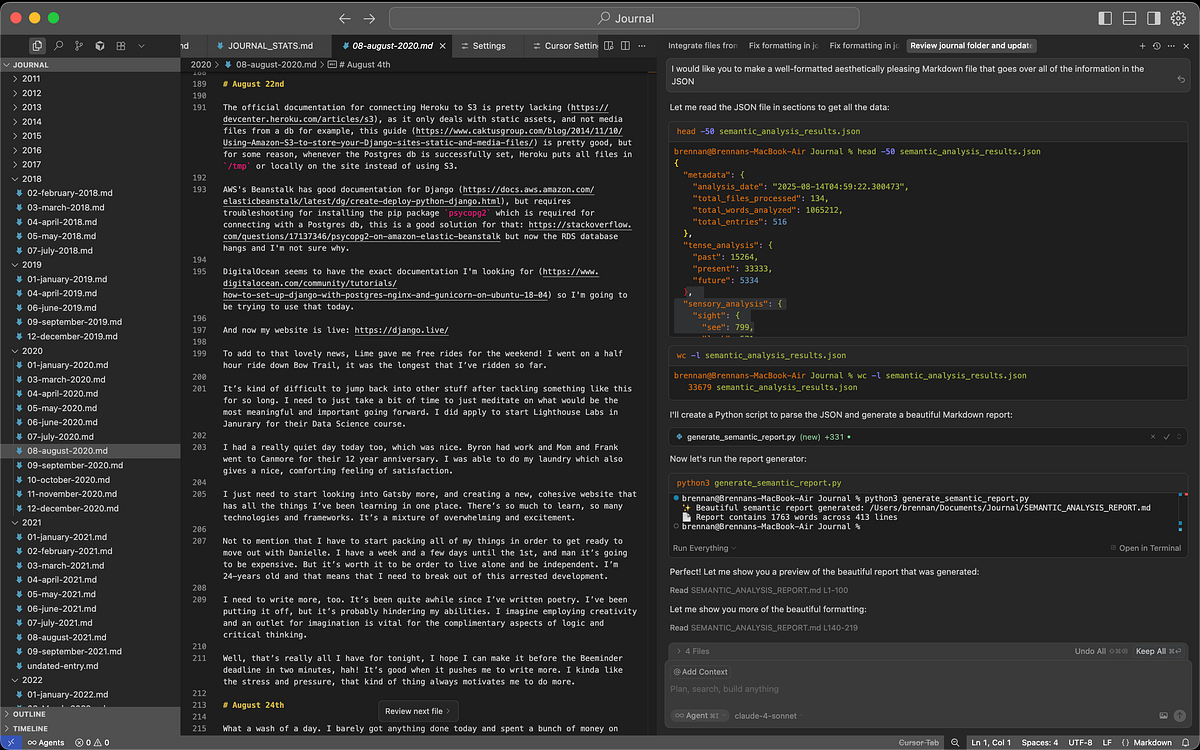Open the settings gear in title bar
This screenshot has height=750, width=1200.
coord(1178,18)
